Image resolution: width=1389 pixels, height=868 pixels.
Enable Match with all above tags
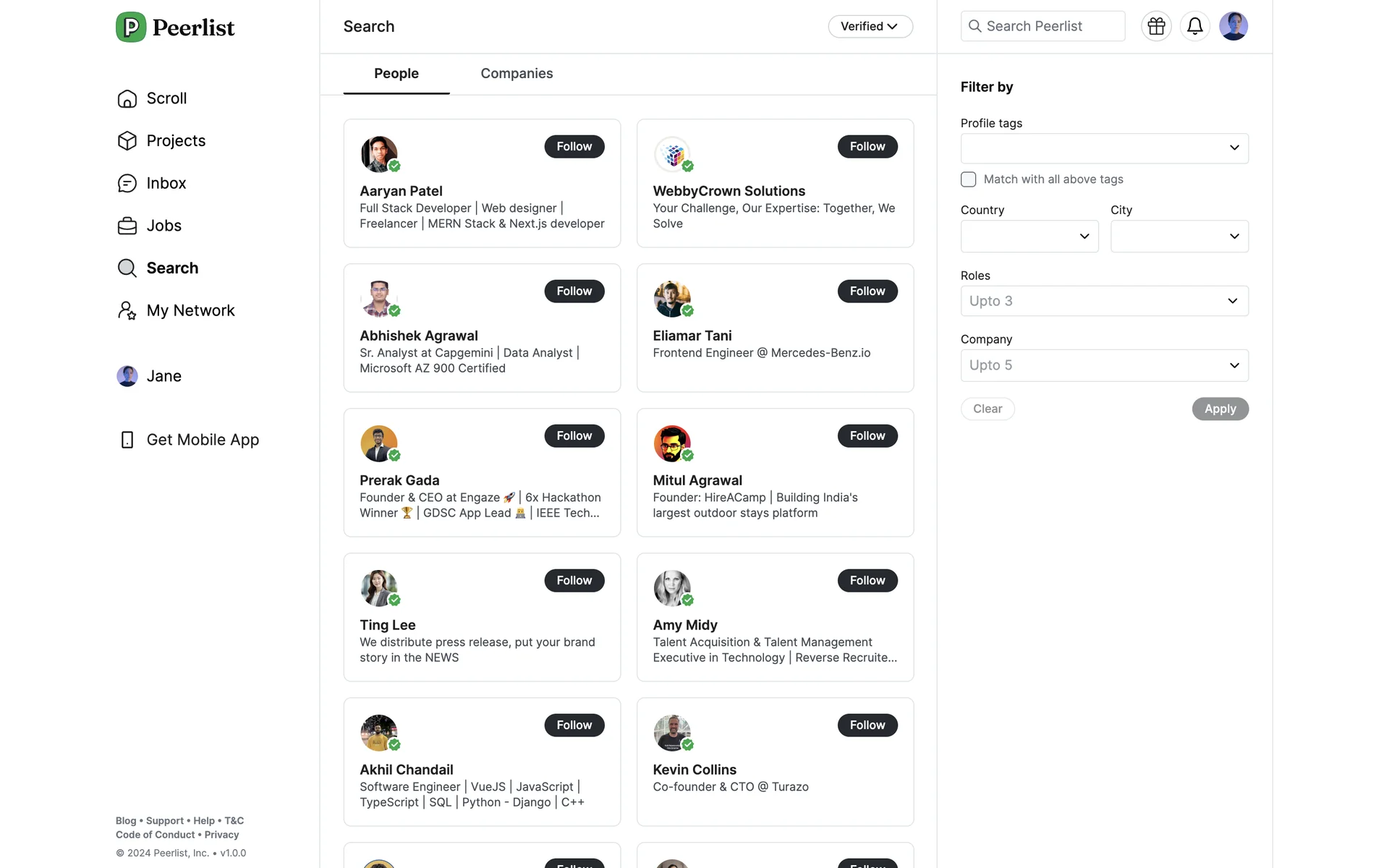coord(968,179)
